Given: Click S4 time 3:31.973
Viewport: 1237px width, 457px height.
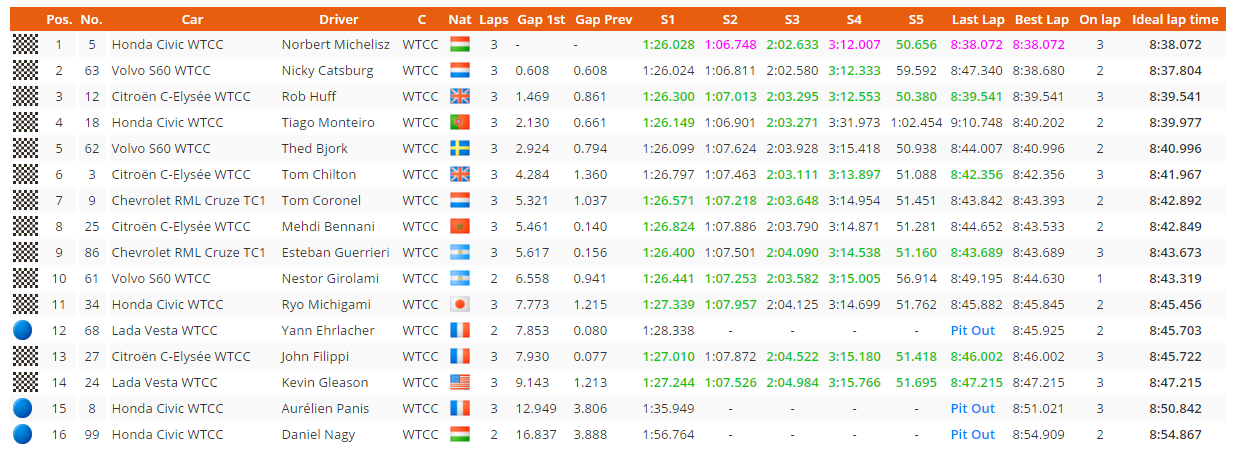Looking at the screenshot, I should tap(854, 123).
